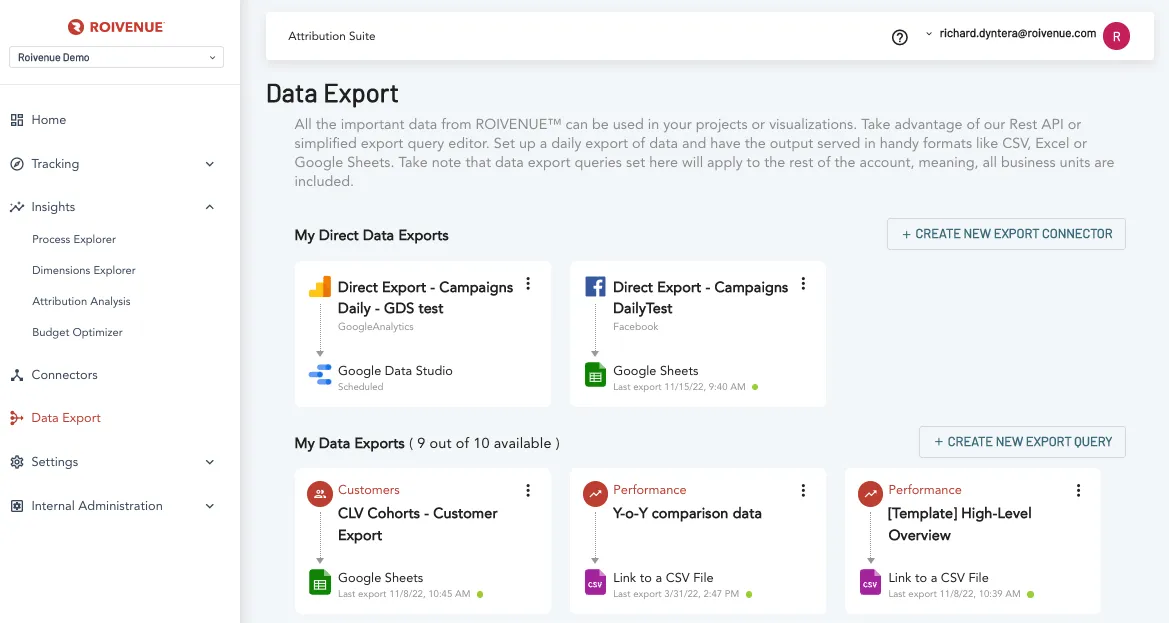Open Direct Export Campaigns Daily GDS test
This screenshot has width=1169, height=623.
(x=425, y=297)
